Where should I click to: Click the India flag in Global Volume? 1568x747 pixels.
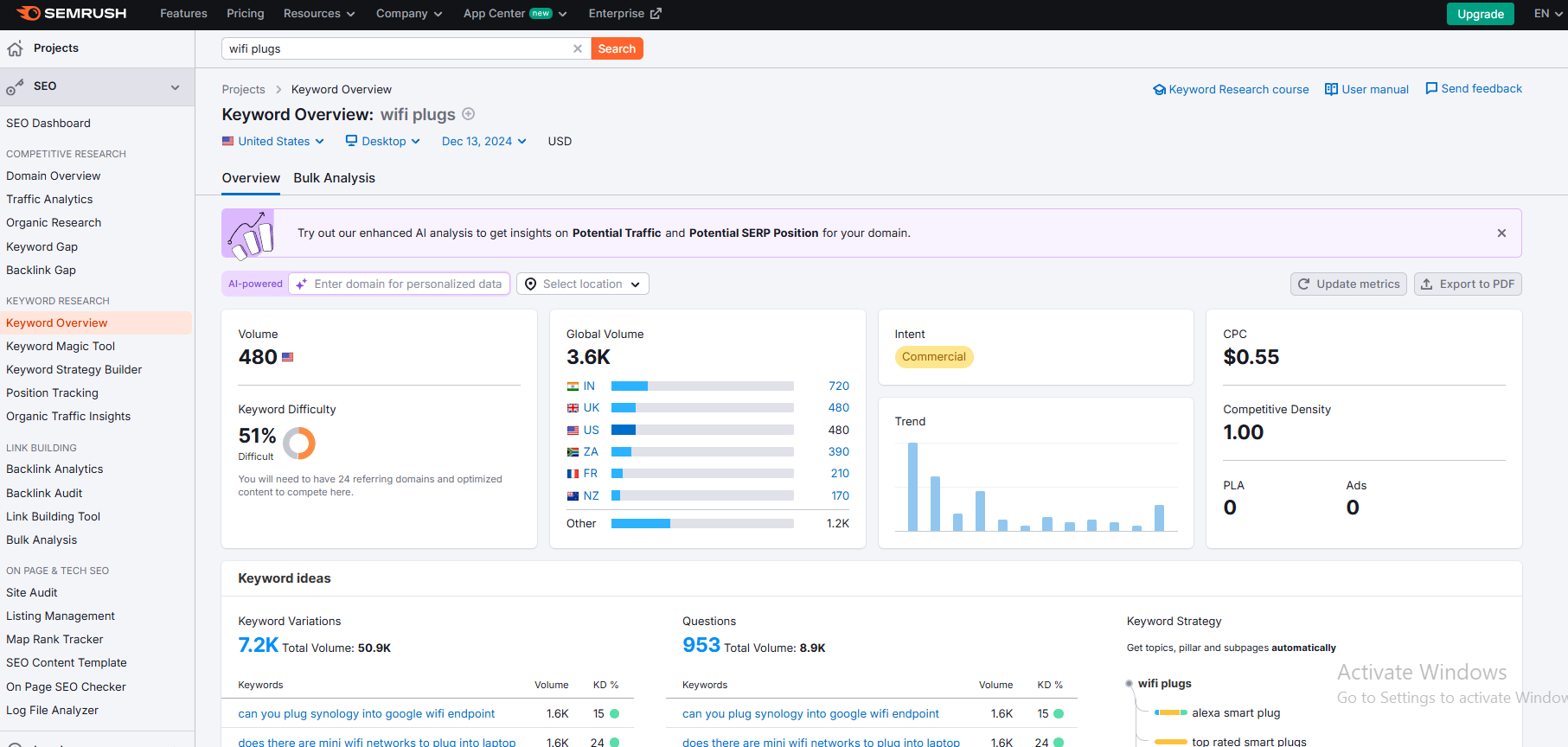pyautogui.click(x=573, y=386)
